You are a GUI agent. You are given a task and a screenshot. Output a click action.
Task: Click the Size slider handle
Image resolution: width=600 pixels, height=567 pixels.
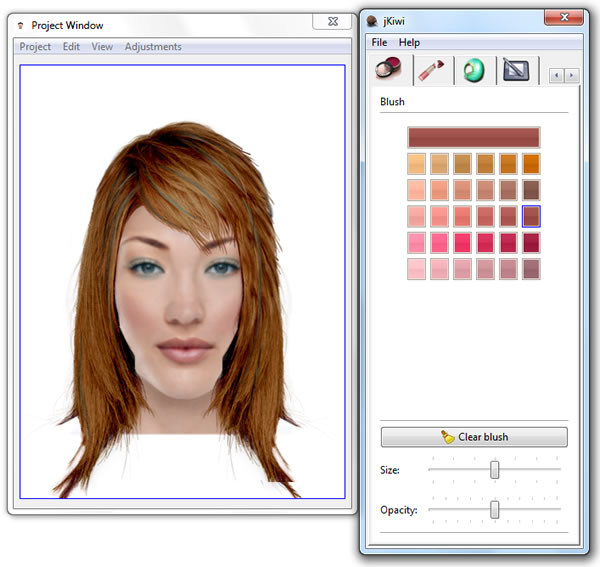(x=494, y=469)
